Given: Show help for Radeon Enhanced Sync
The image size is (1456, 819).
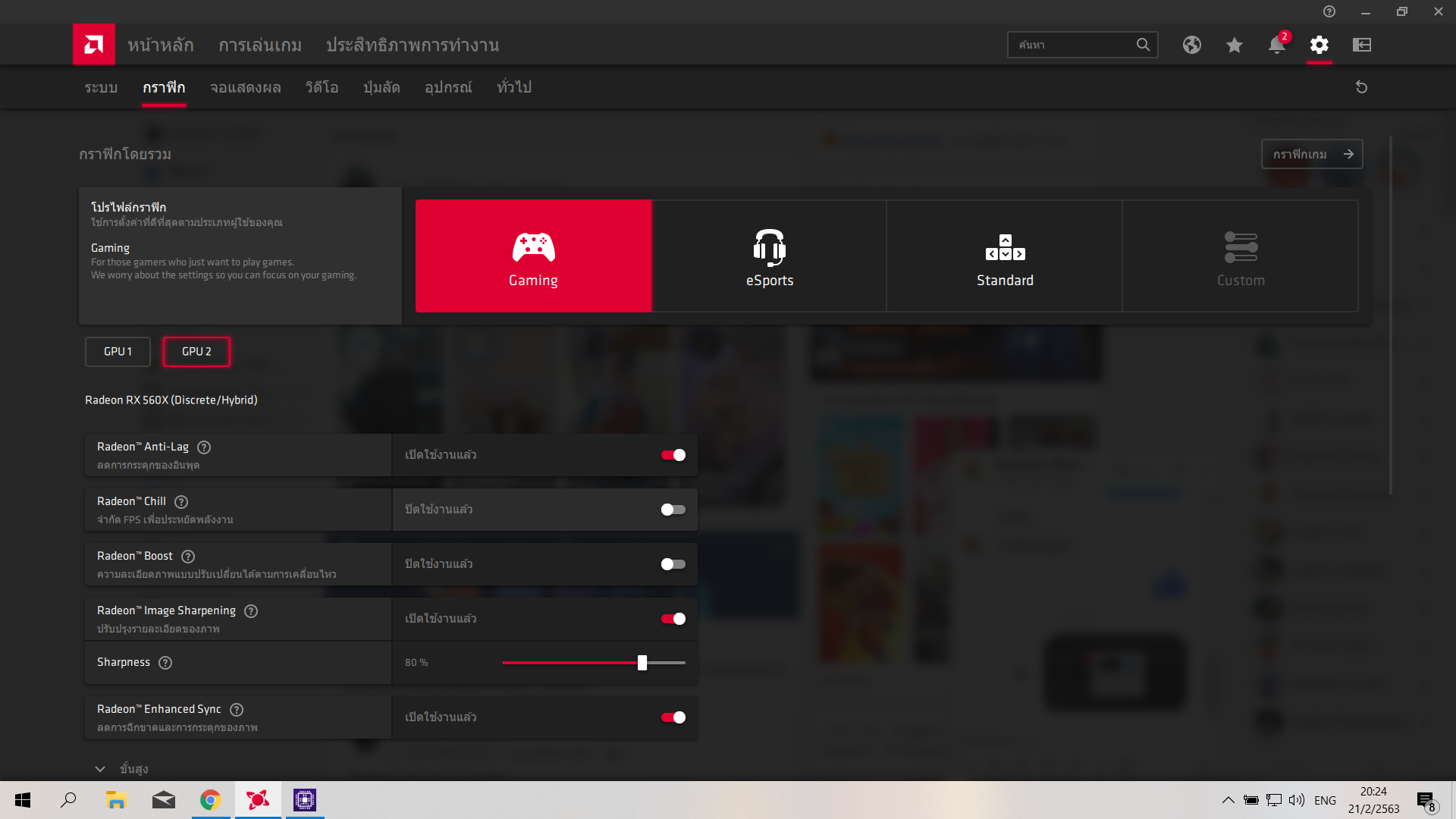Looking at the screenshot, I should [237, 710].
